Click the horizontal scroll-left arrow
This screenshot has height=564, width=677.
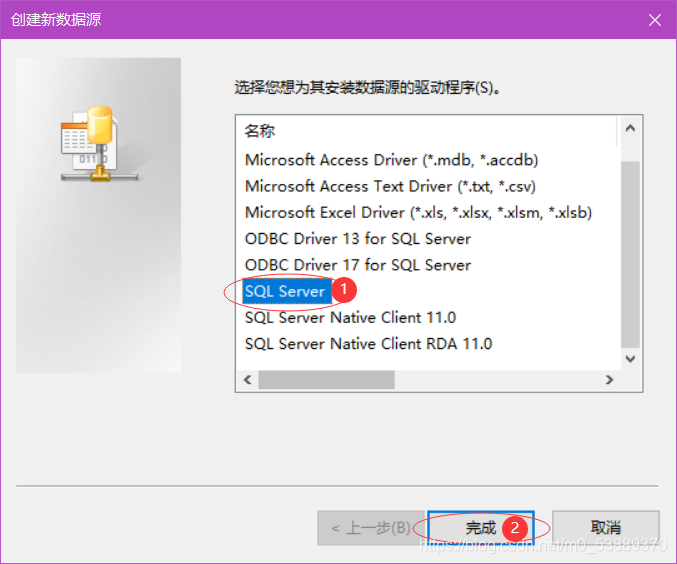pyautogui.click(x=247, y=380)
